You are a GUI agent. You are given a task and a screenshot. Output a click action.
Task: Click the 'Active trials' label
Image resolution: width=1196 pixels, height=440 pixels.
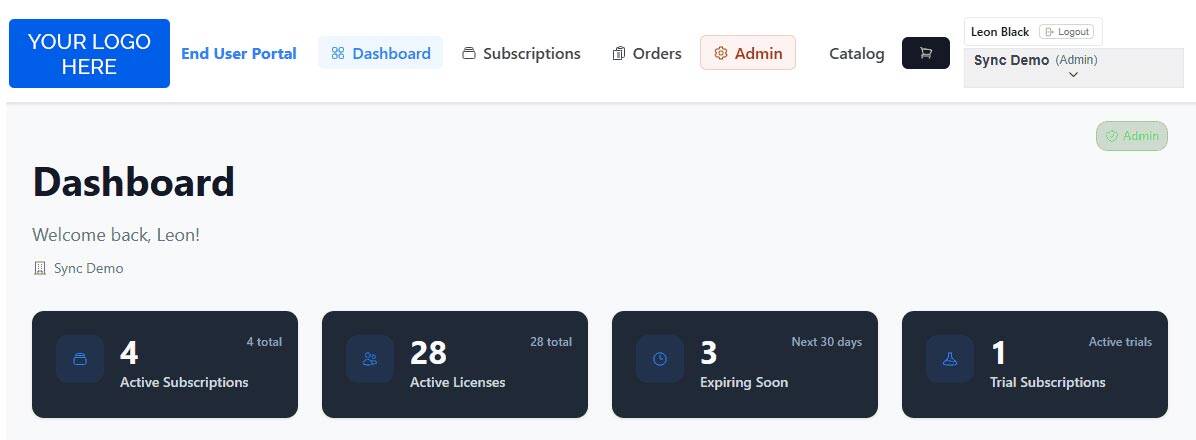pyautogui.click(x=1120, y=342)
